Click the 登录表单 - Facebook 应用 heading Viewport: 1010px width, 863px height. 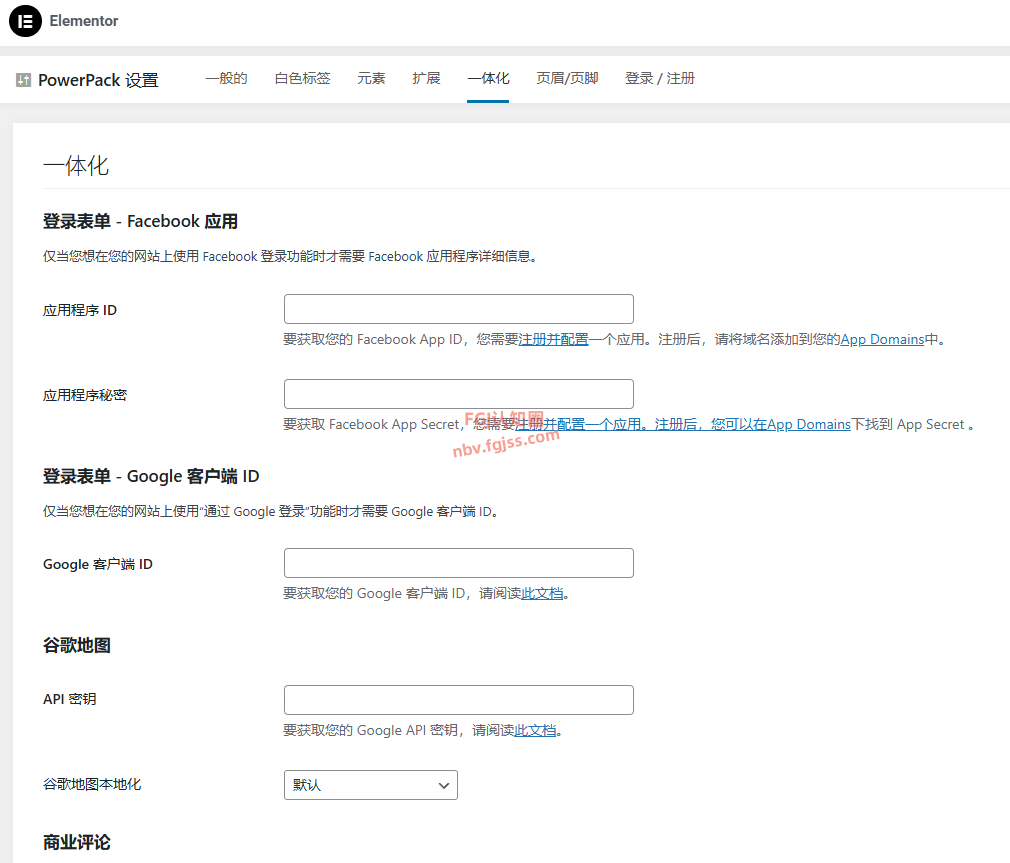[140, 222]
